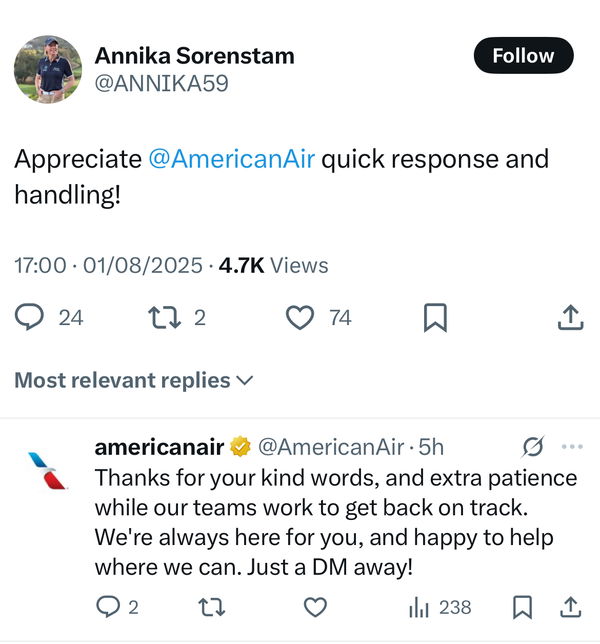
Task: Open the @ANNIKA59 handle
Action: tap(161, 84)
